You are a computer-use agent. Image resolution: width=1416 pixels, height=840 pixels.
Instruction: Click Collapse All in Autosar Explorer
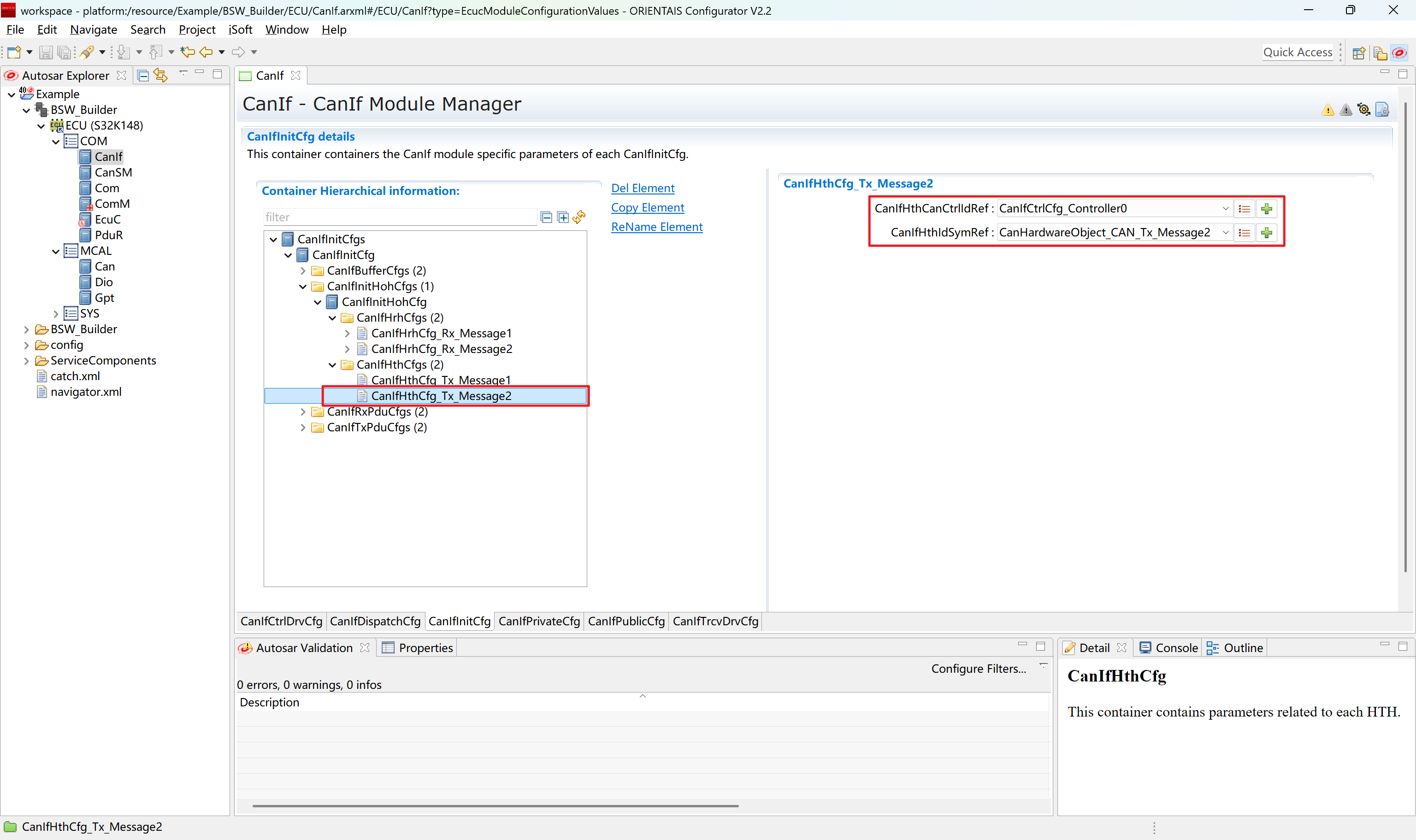coord(143,75)
